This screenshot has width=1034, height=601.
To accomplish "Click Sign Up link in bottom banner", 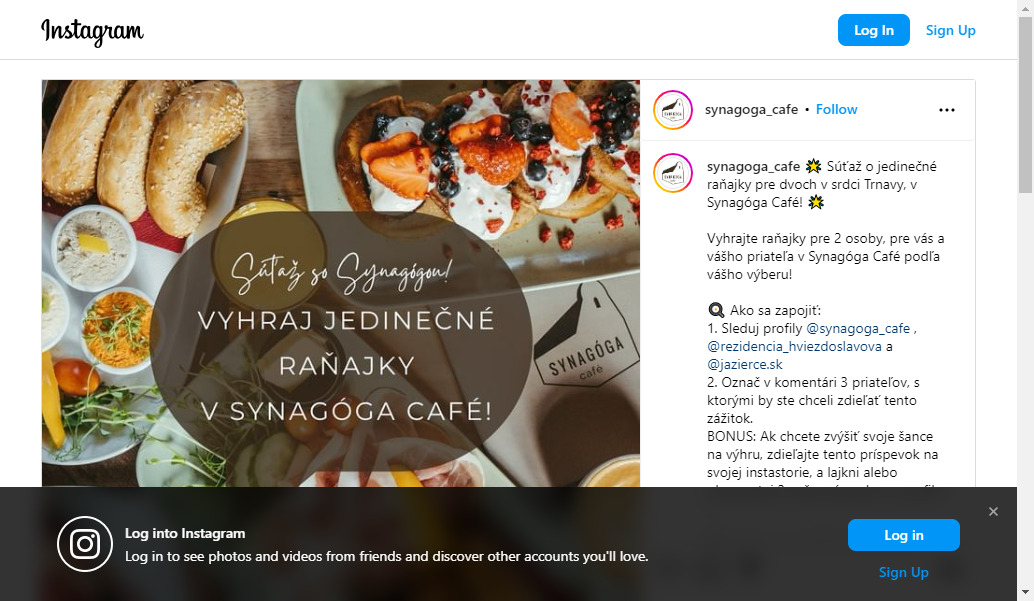I will click(x=903, y=573).
